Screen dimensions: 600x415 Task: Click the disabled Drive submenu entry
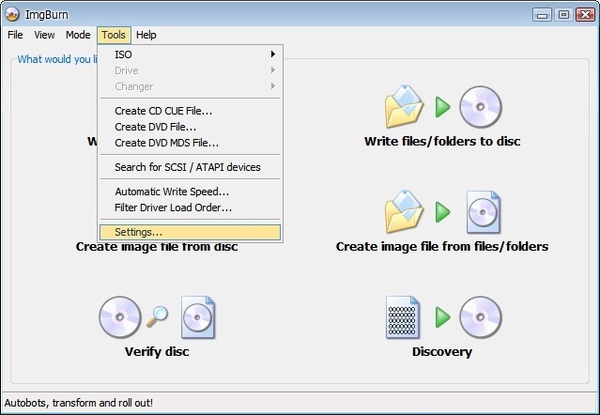point(191,70)
